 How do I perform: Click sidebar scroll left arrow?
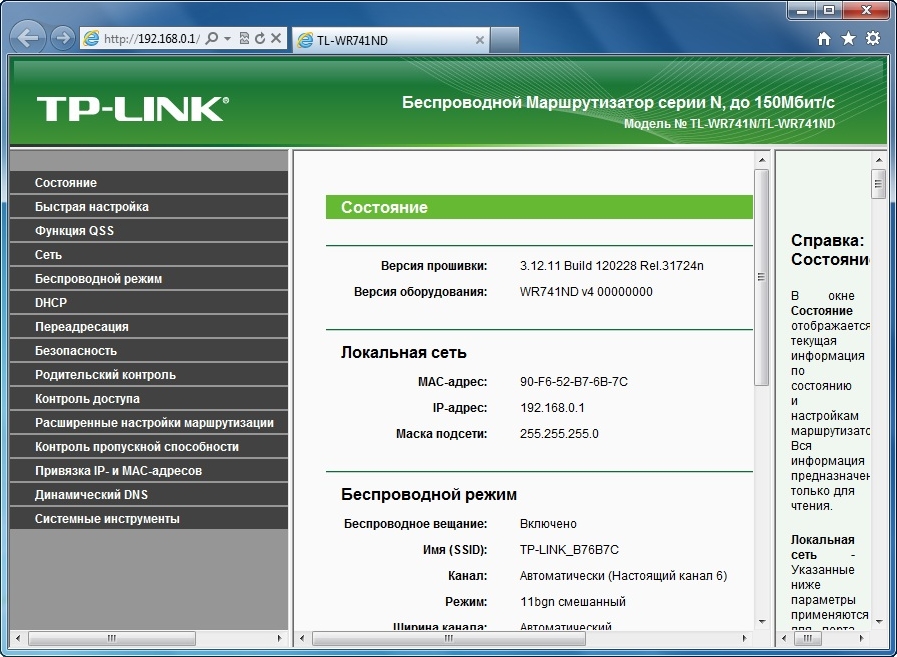(x=18, y=638)
